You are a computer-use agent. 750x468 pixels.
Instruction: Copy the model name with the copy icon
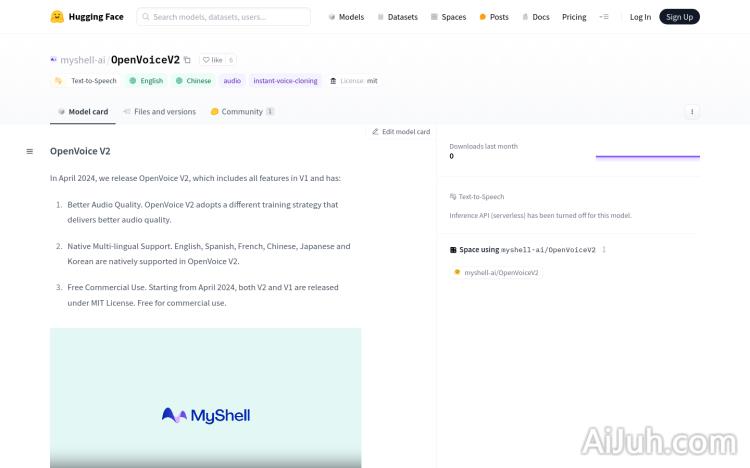[187, 60]
